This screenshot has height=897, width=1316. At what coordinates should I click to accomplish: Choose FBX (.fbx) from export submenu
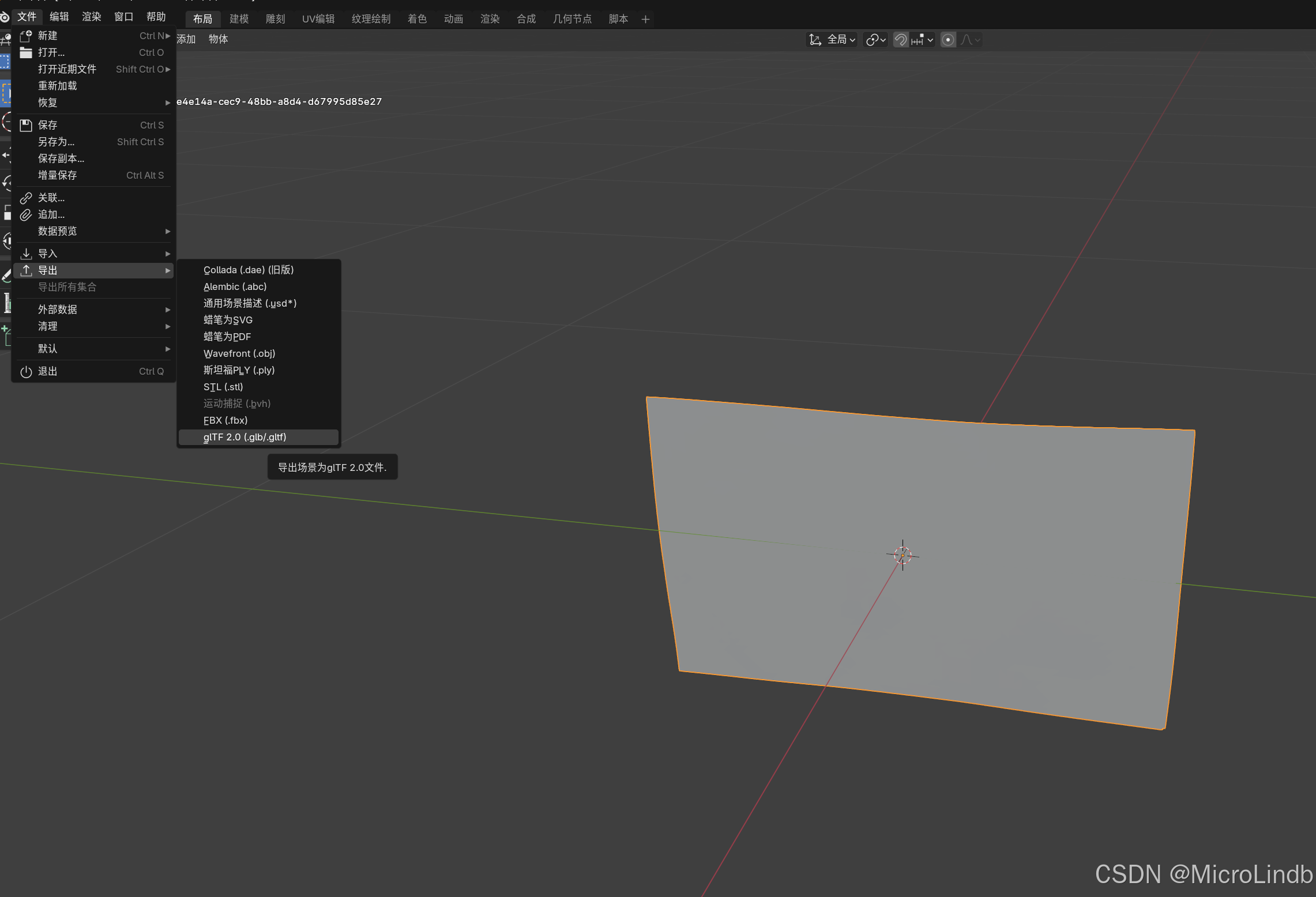[225, 420]
